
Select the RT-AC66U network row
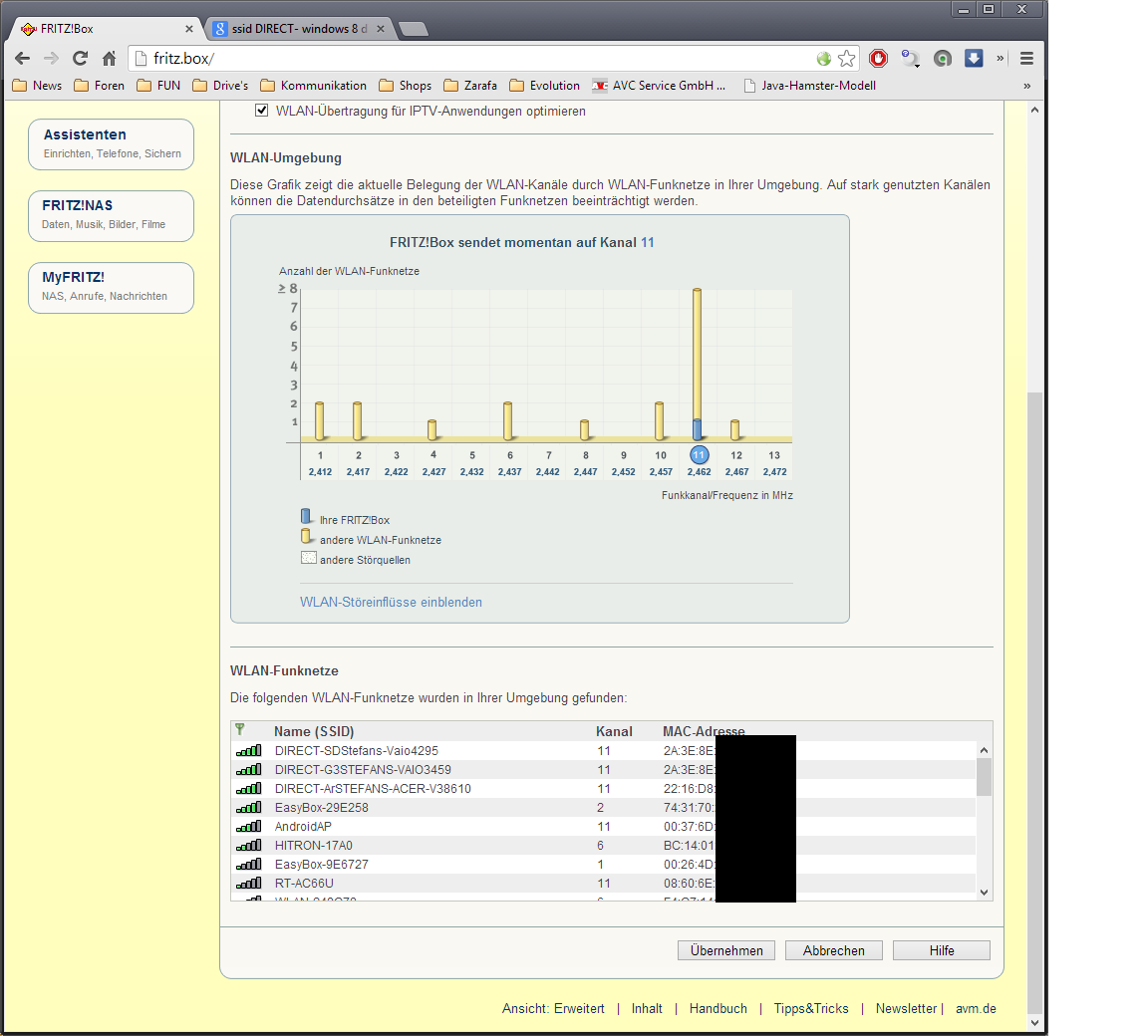(604, 884)
